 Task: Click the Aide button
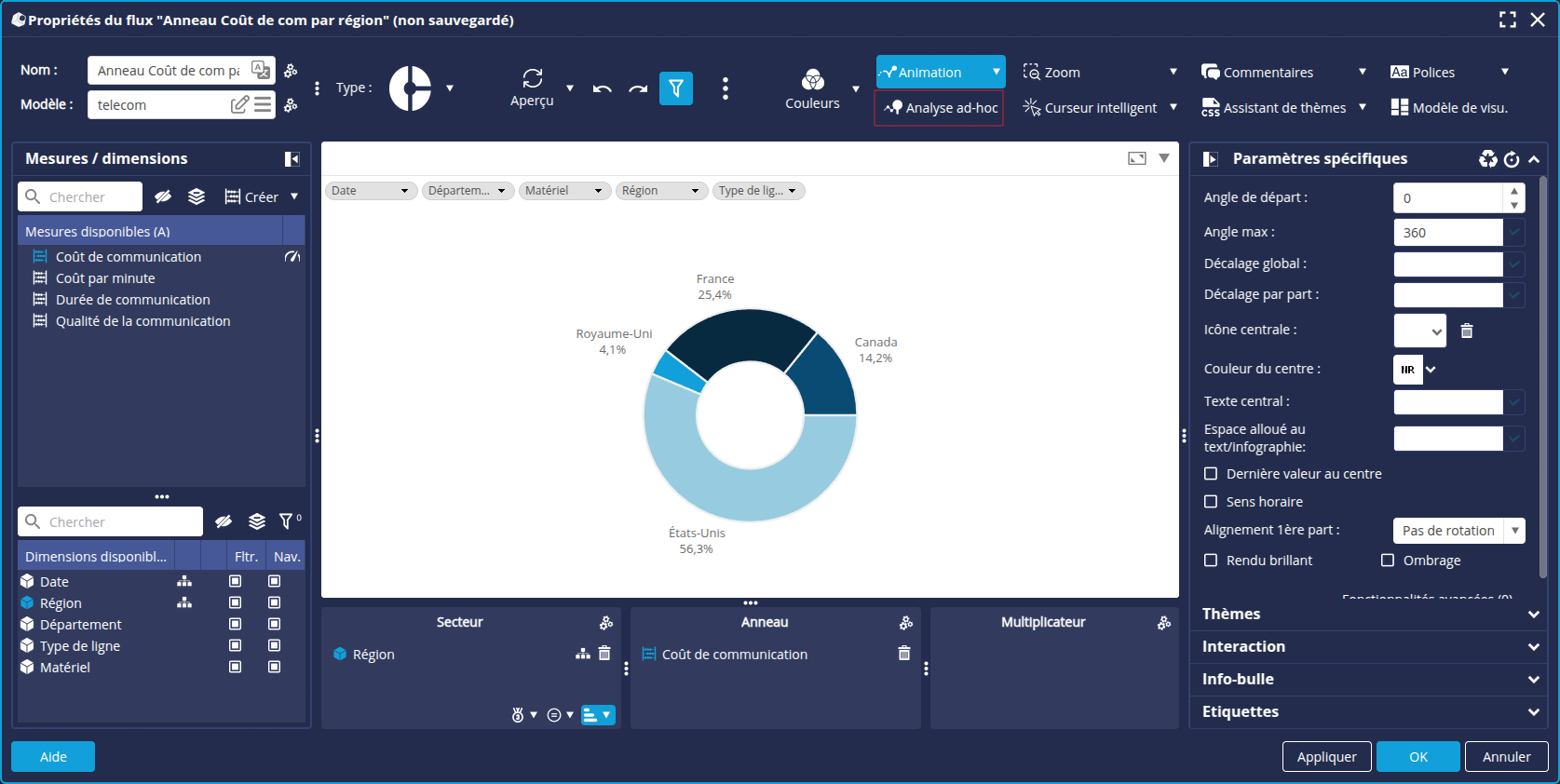[x=53, y=757]
